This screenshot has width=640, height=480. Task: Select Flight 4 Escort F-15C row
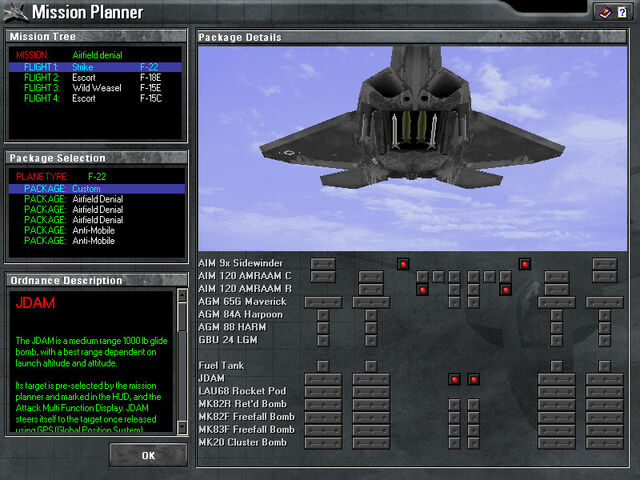pyautogui.click(x=95, y=98)
